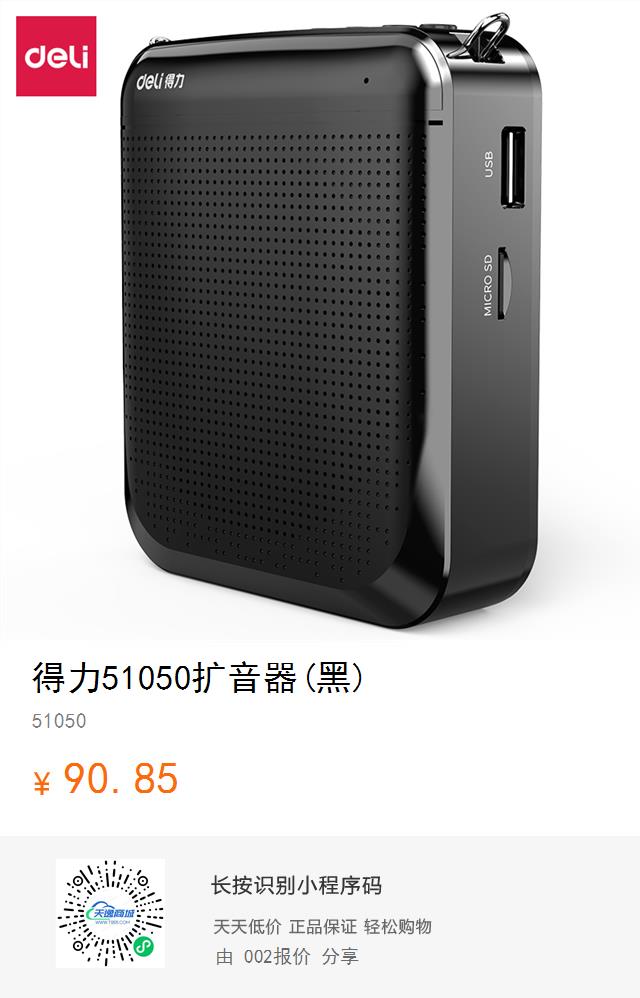The image size is (640, 998).
Task: Click the small microphone hole on speaker
Action: click(366, 81)
